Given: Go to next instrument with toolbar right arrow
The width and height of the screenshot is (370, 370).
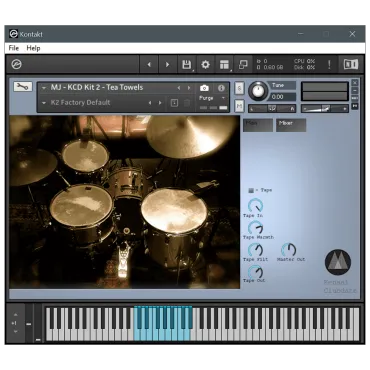Looking at the screenshot, I should (167, 65).
